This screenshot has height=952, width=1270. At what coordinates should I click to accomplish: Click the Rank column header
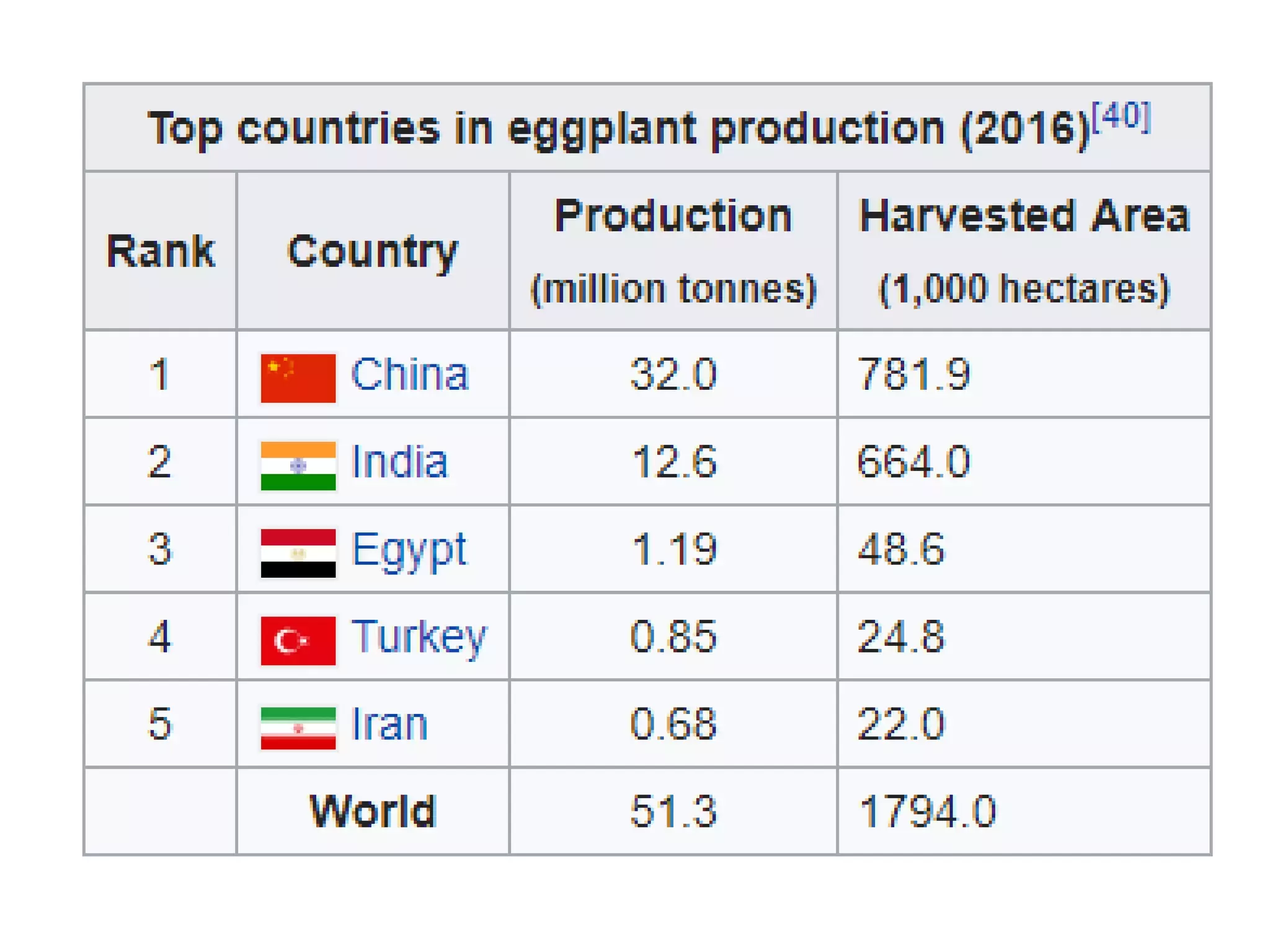161,251
